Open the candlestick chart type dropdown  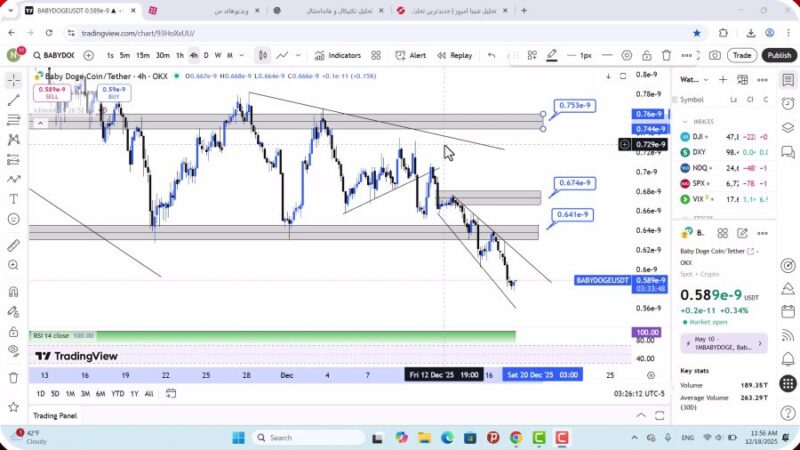point(262,55)
